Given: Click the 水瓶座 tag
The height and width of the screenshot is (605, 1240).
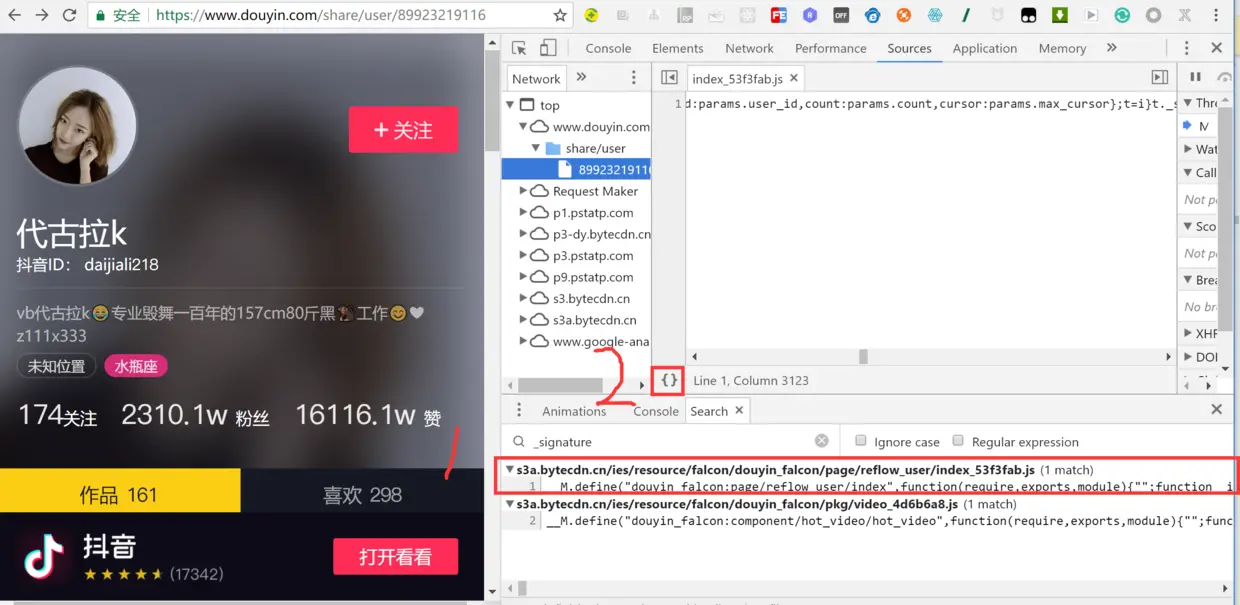Looking at the screenshot, I should click(x=136, y=366).
